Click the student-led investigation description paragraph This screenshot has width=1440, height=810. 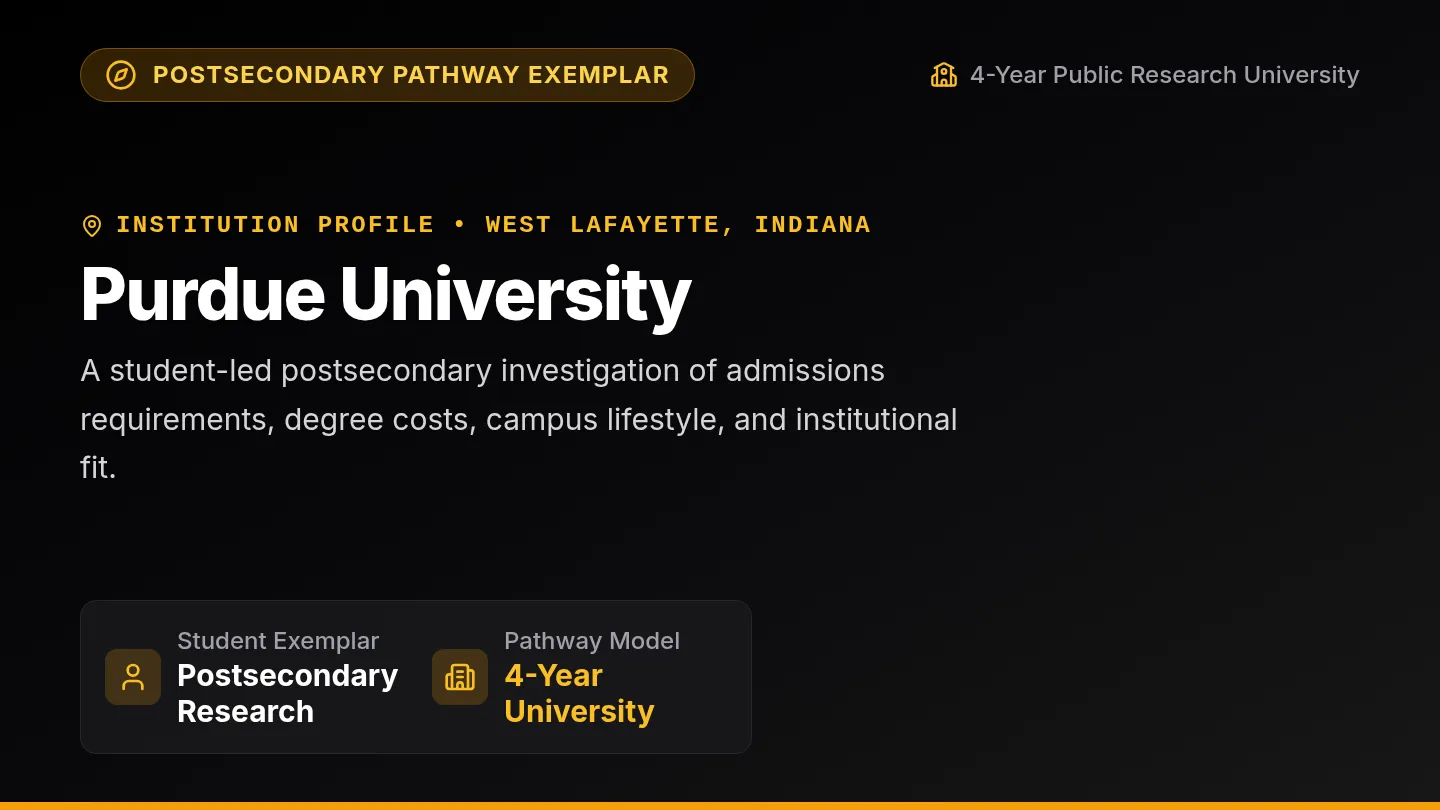(x=519, y=419)
